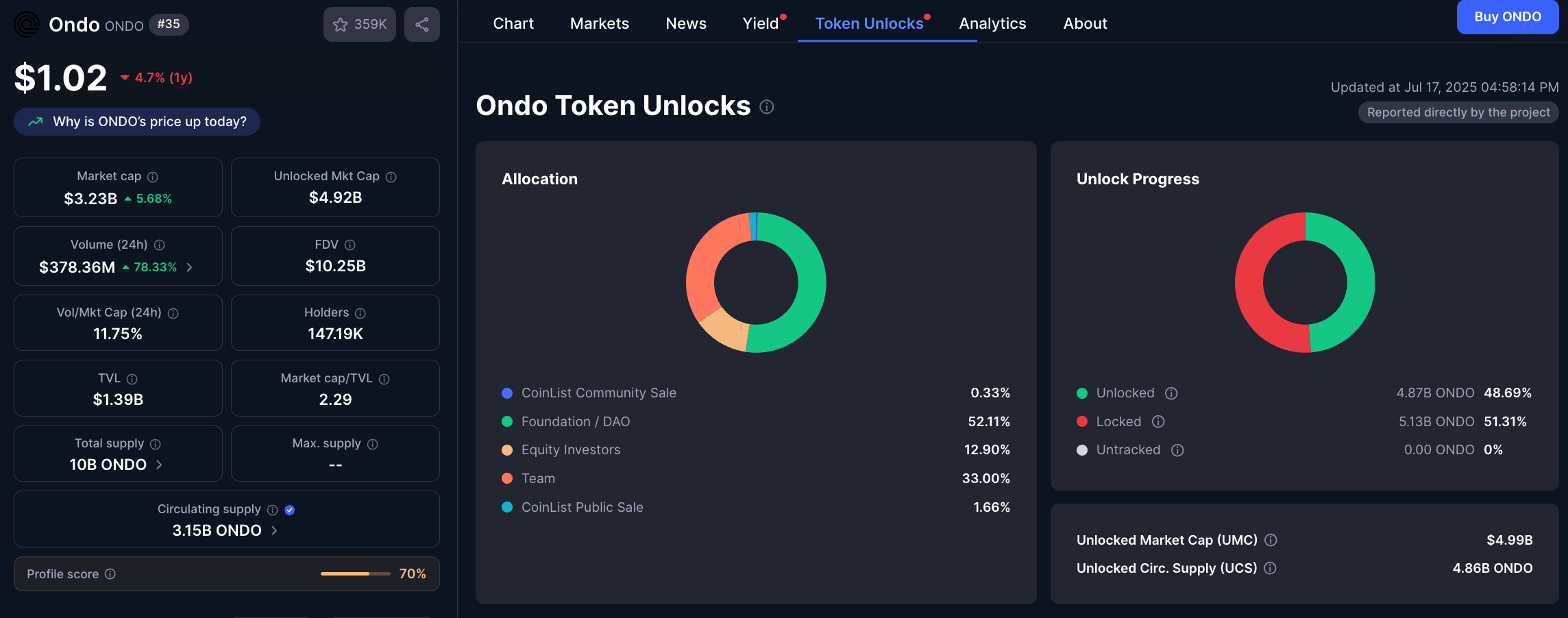
Task: Click Total supply info icon
Action: click(x=156, y=444)
